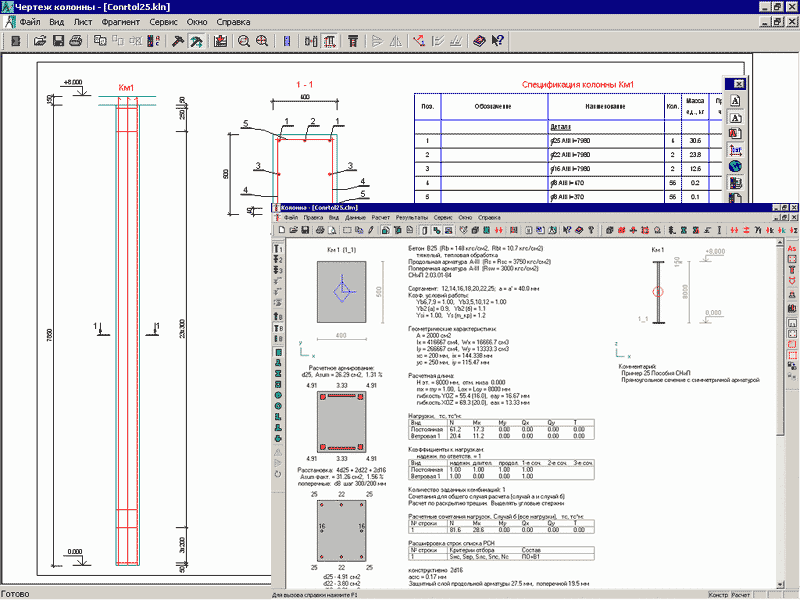
Task: Open the Расчет menu in Колонна window
Action: click(x=380, y=217)
